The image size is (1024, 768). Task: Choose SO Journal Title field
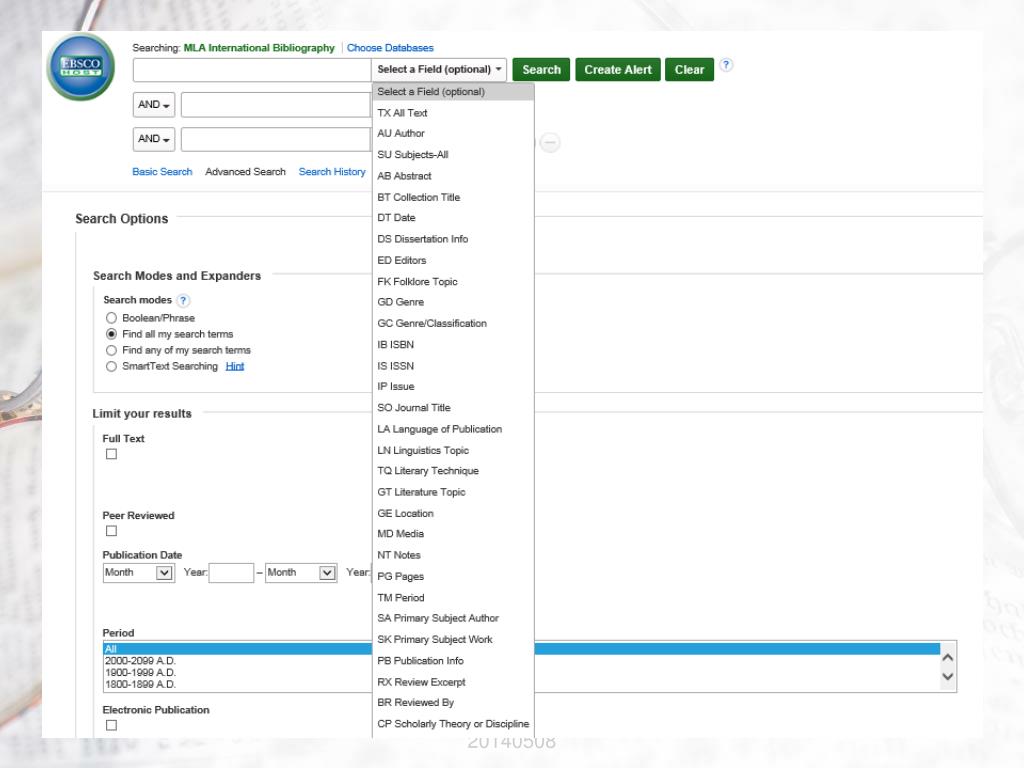point(453,408)
